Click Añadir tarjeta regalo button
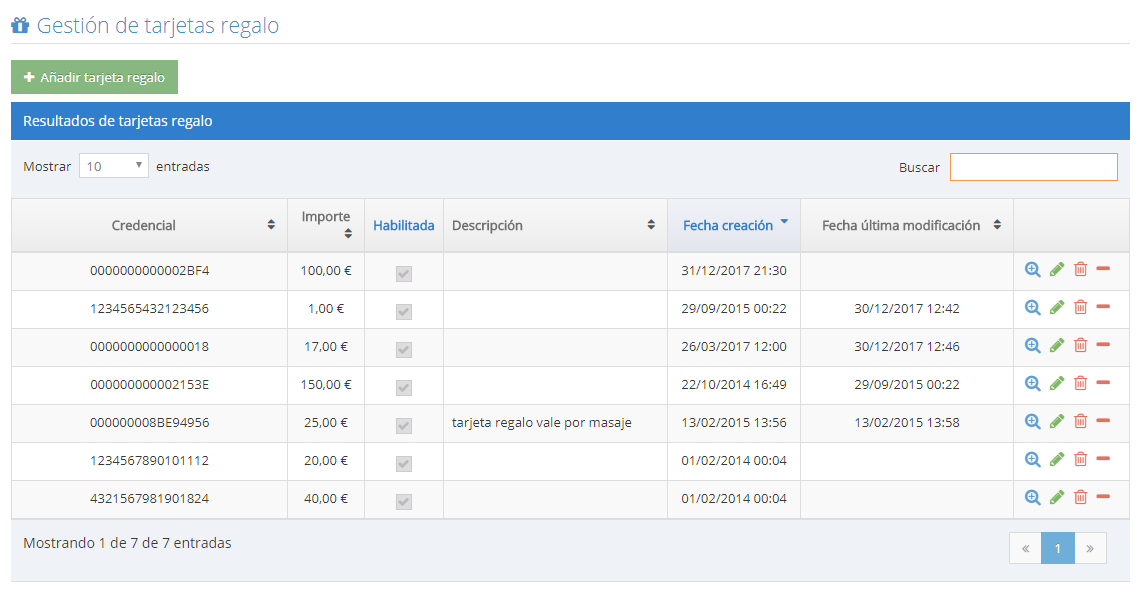The height and width of the screenshot is (593, 1139). click(94, 77)
